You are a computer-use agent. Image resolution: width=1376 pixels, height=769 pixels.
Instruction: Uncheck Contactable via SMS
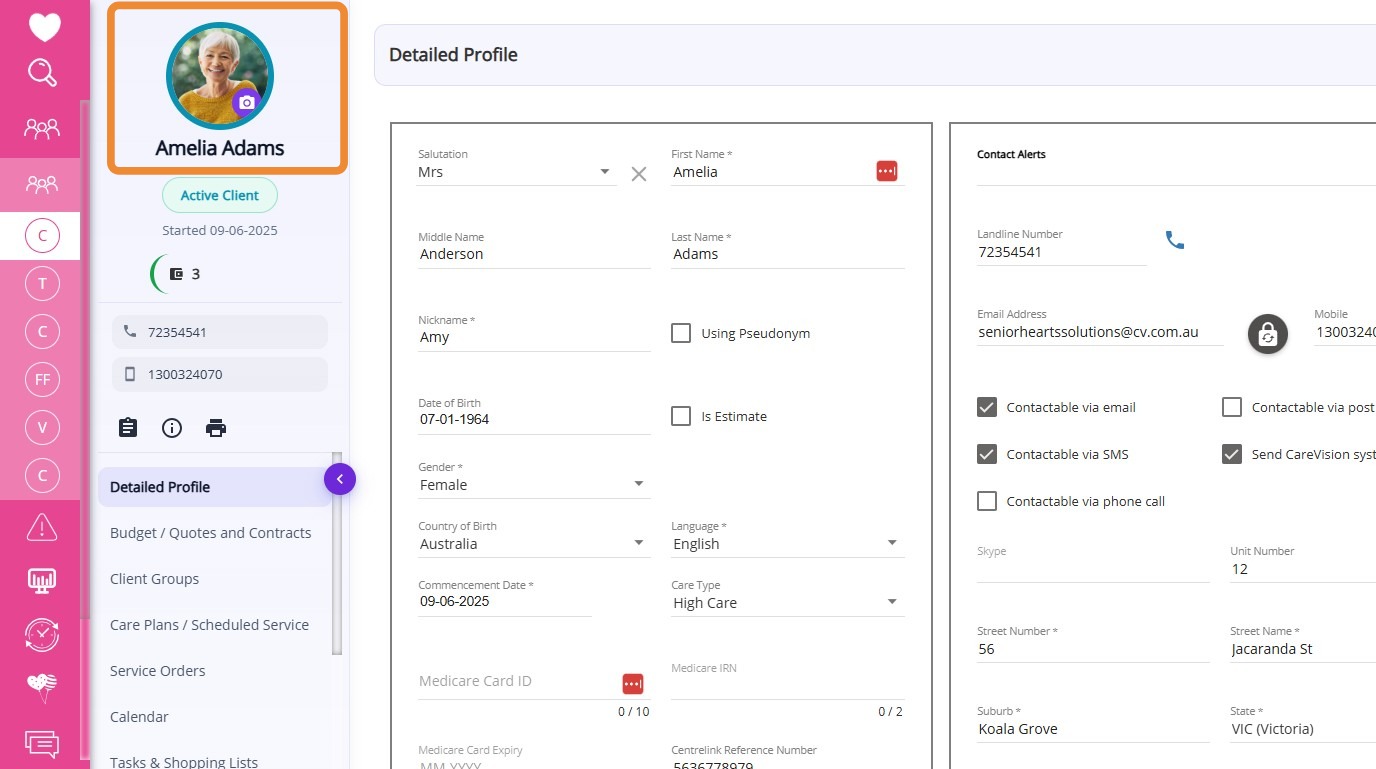(987, 454)
